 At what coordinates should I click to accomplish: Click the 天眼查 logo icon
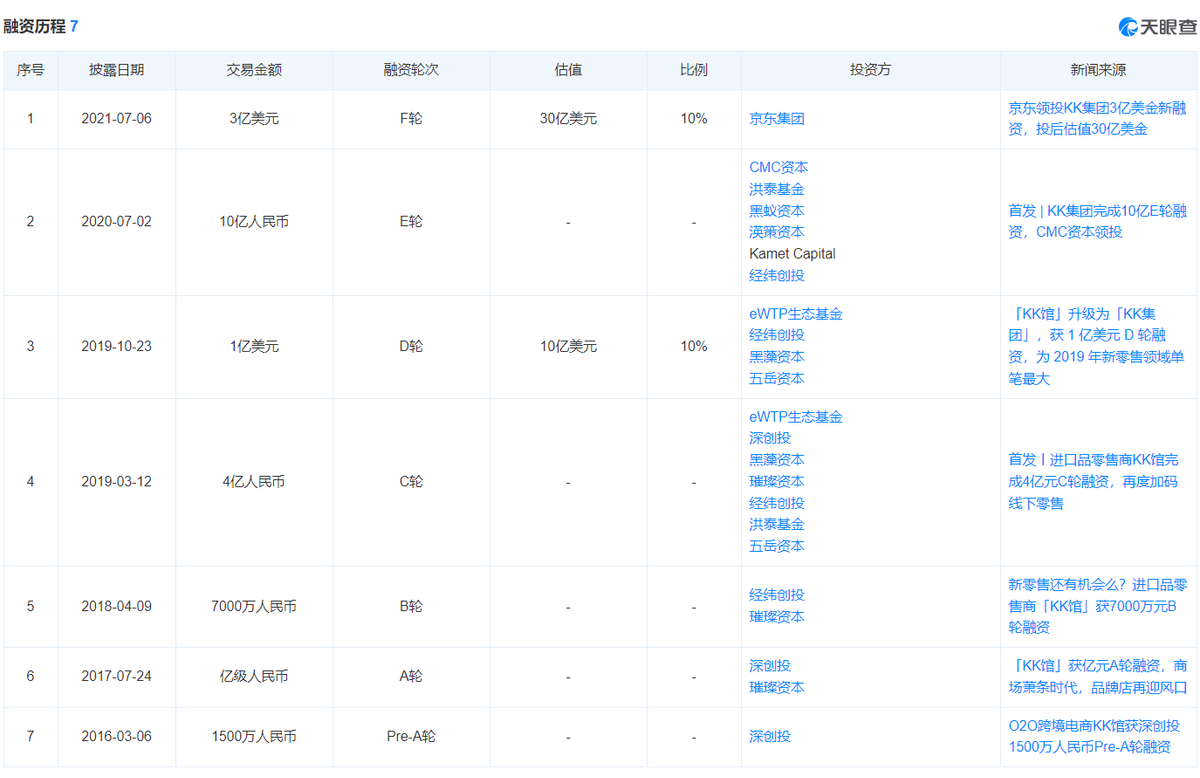1130,27
